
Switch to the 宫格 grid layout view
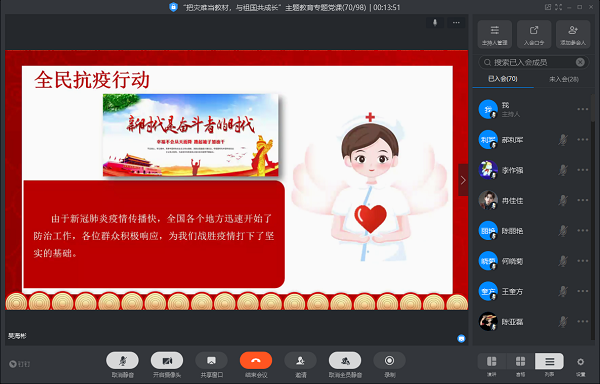click(x=520, y=361)
